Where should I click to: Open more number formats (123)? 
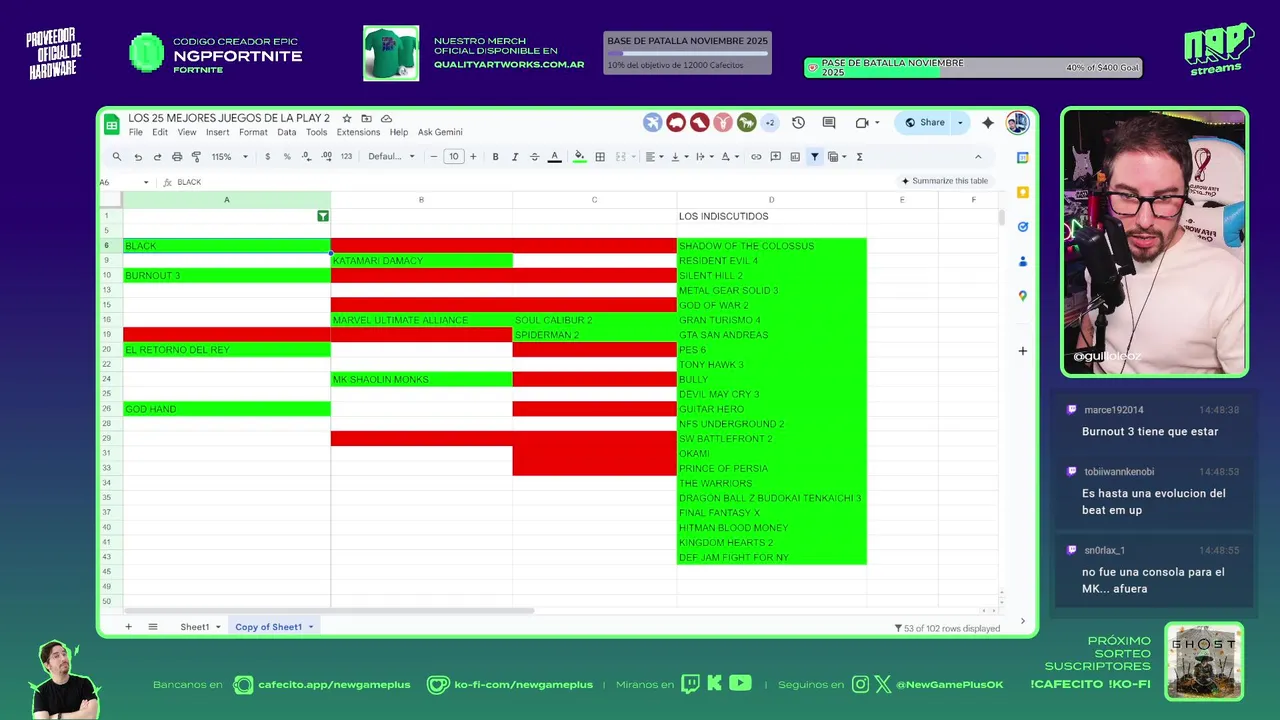(346, 157)
